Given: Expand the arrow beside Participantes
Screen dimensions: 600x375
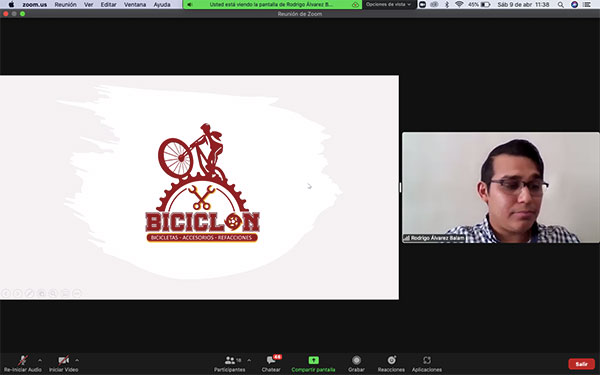Looking at the screenshot, I should coord(249,360).
